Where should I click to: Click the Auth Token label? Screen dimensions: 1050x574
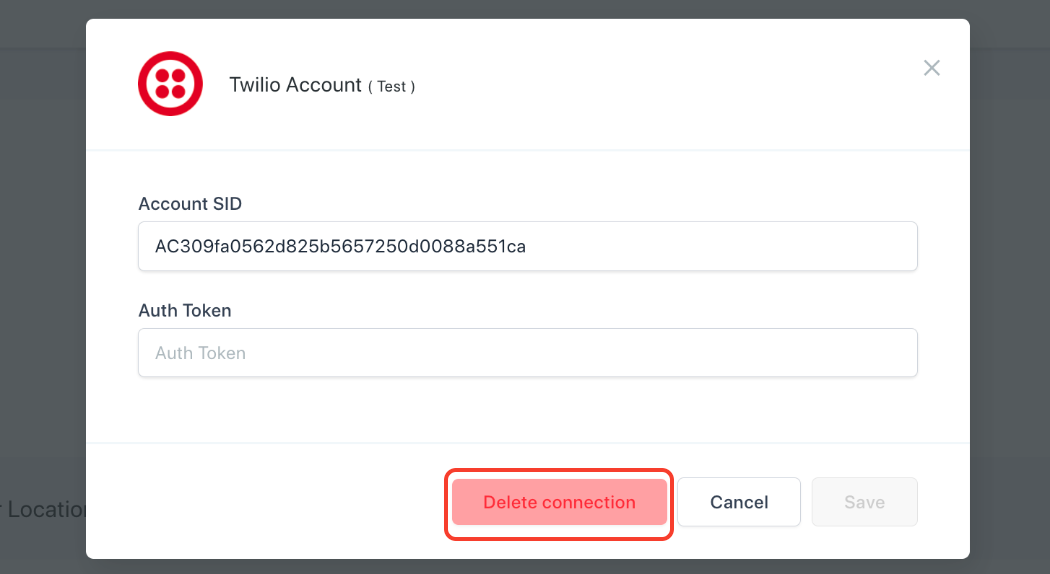pos(185,311)
